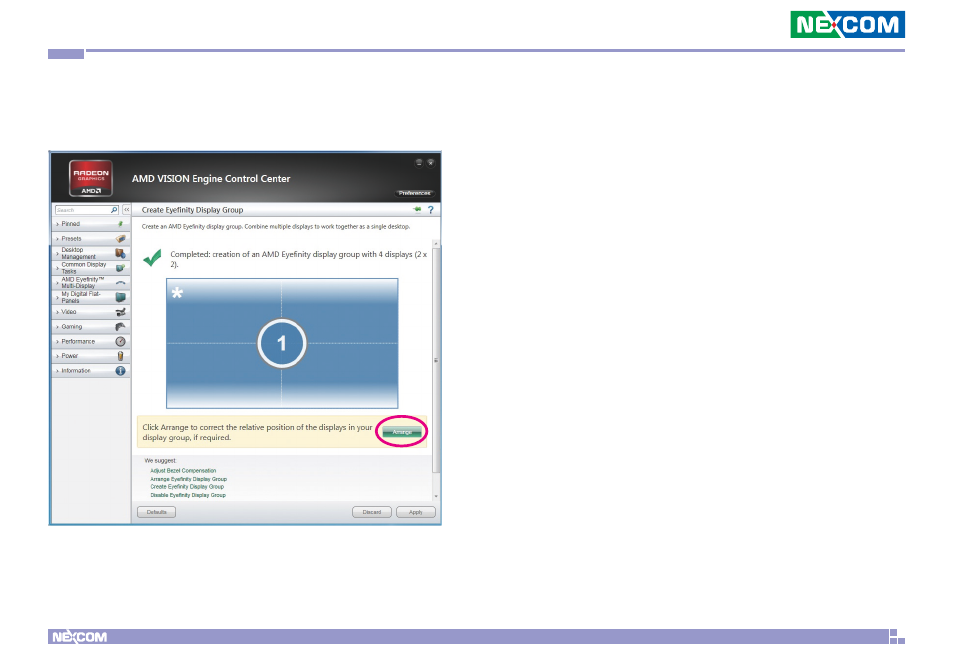Click the vertical scrollbar of the content pane
Screen dimensions: 954x671
click(436, 360)
